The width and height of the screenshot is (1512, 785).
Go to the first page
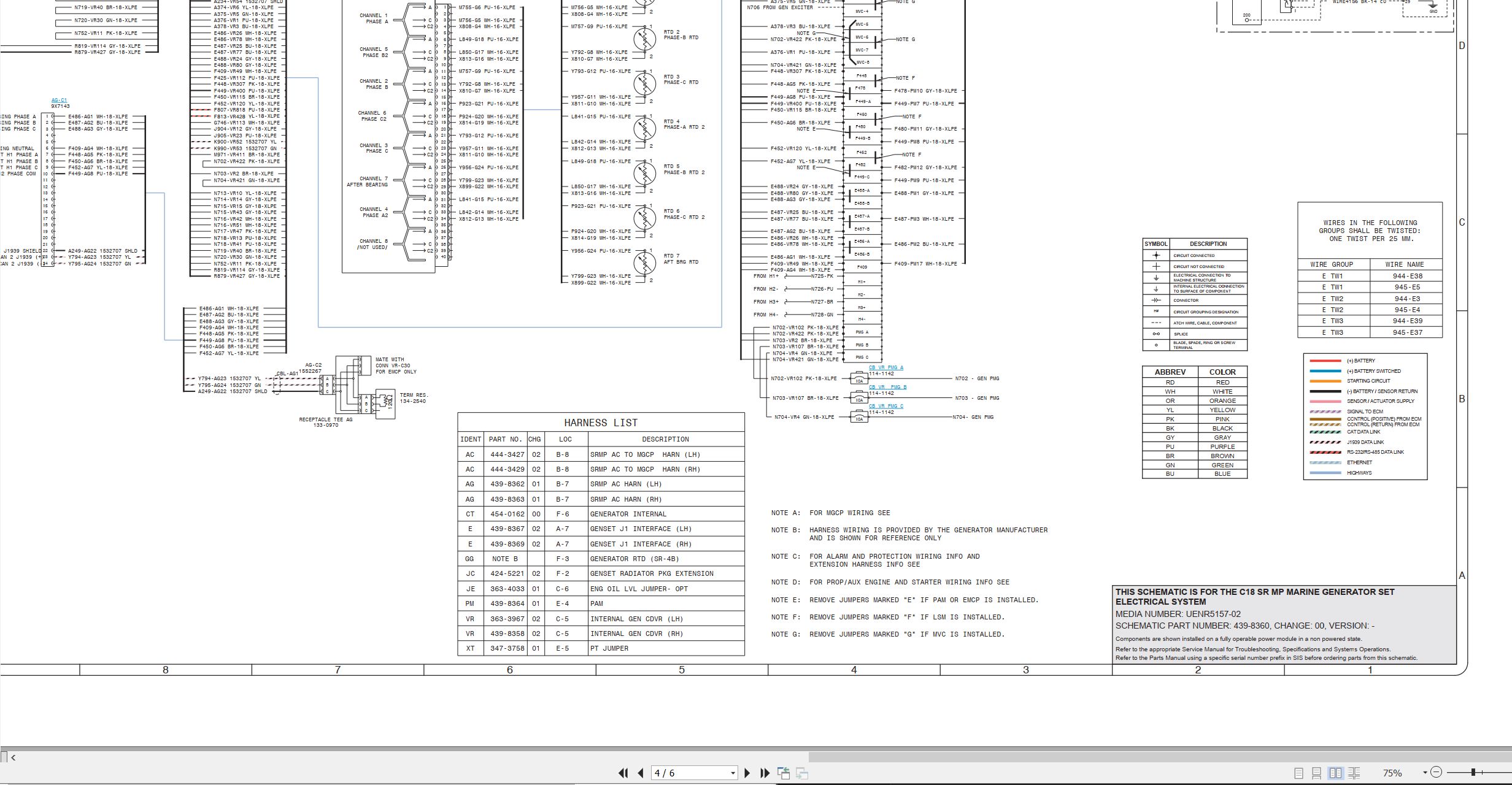point(623,773)
